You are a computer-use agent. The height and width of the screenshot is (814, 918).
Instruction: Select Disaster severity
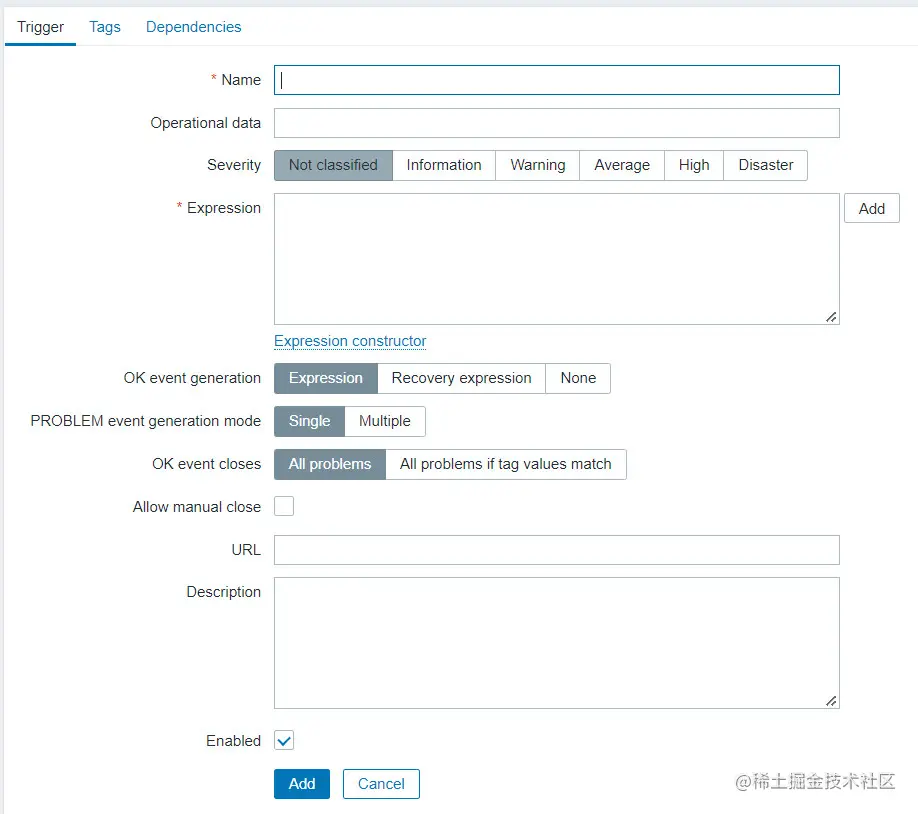[766, 165]
